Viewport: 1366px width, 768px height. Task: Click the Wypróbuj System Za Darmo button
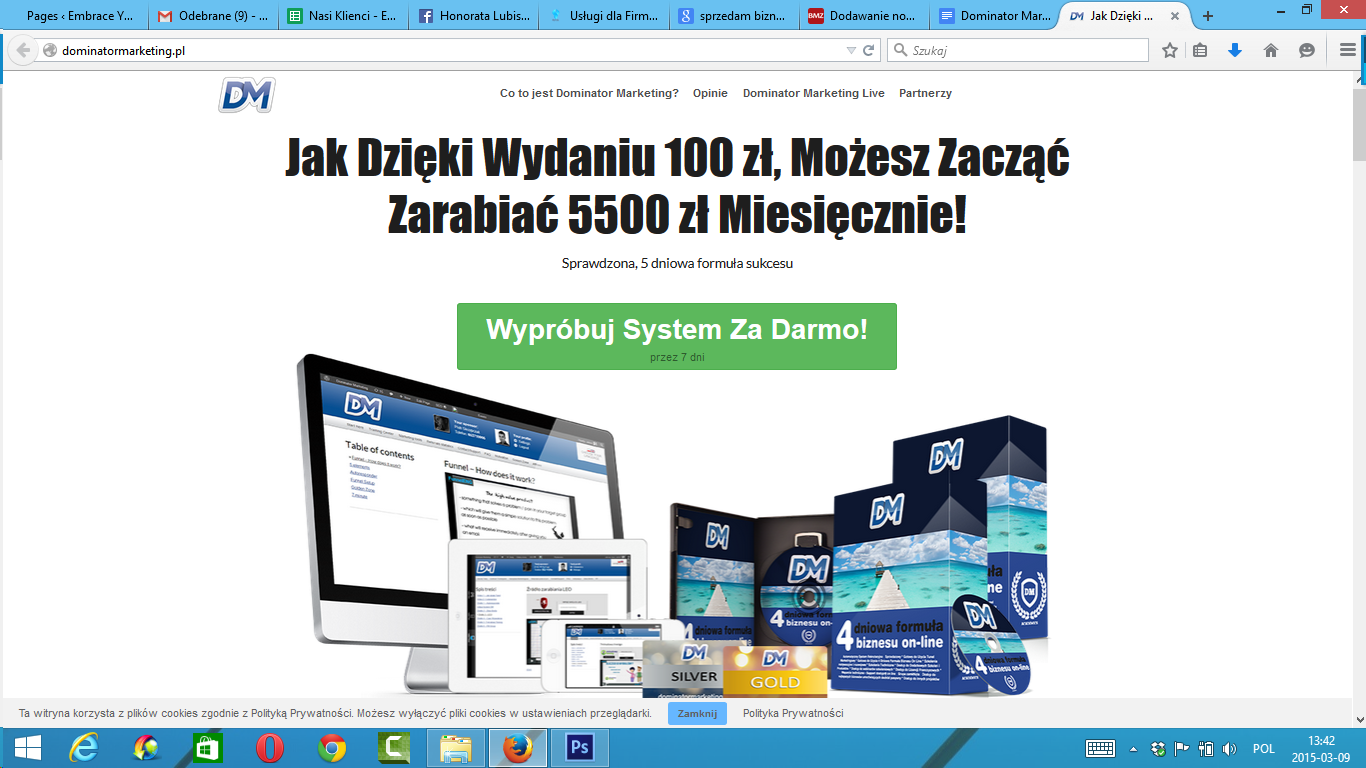(x=676, y=336)
